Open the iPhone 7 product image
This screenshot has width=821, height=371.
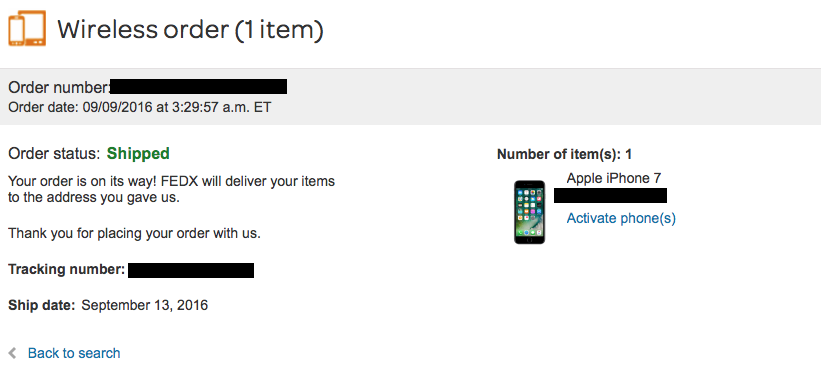click(529, 212)
